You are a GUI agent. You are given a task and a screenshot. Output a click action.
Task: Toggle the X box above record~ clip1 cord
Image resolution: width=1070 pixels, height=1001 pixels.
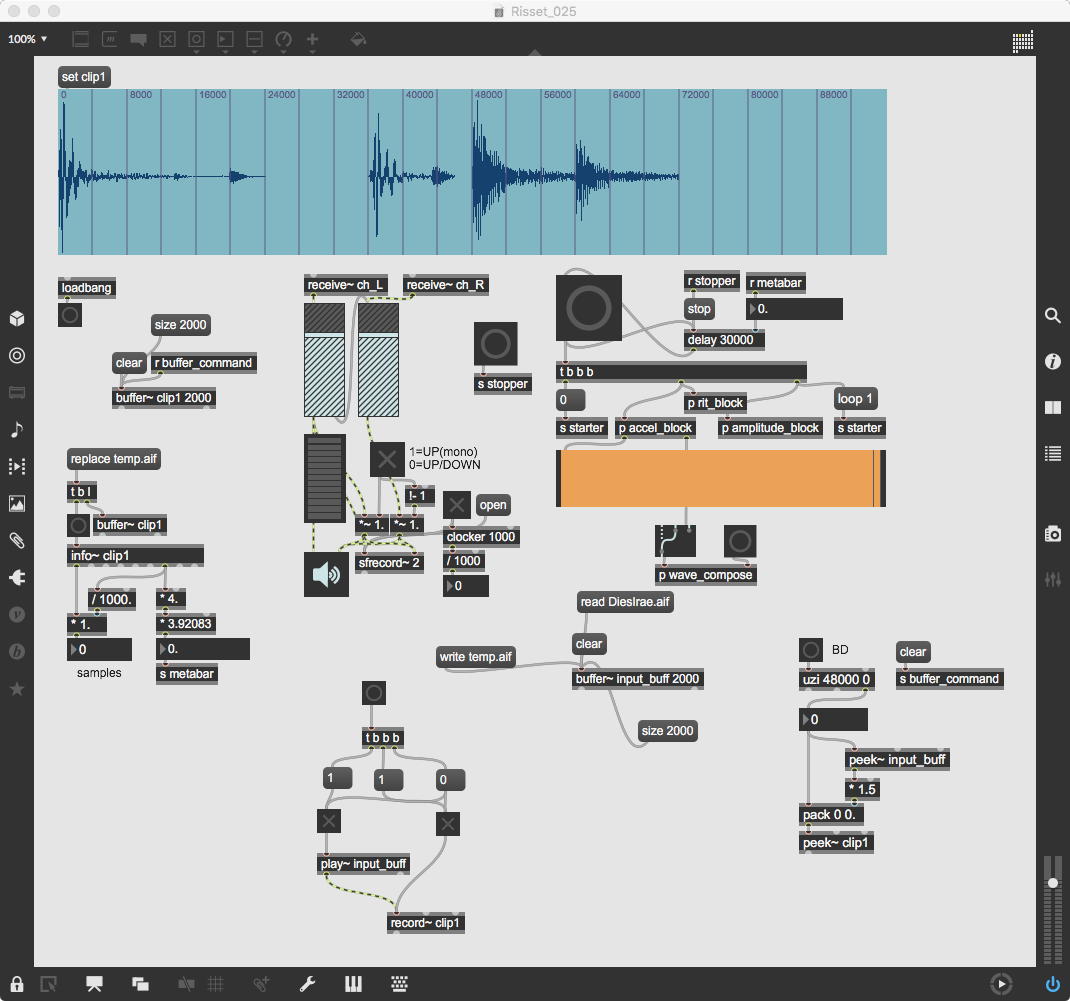[448, 824]
